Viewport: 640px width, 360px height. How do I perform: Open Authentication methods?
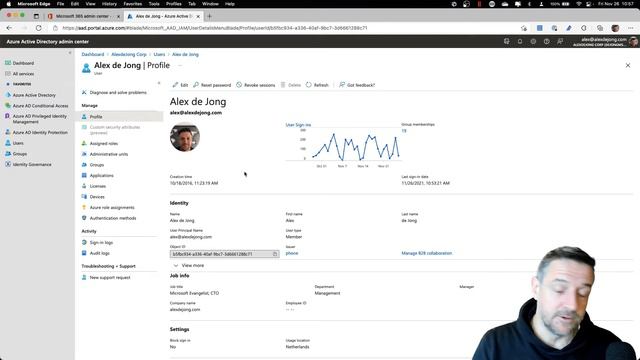(x=113, y=218)
